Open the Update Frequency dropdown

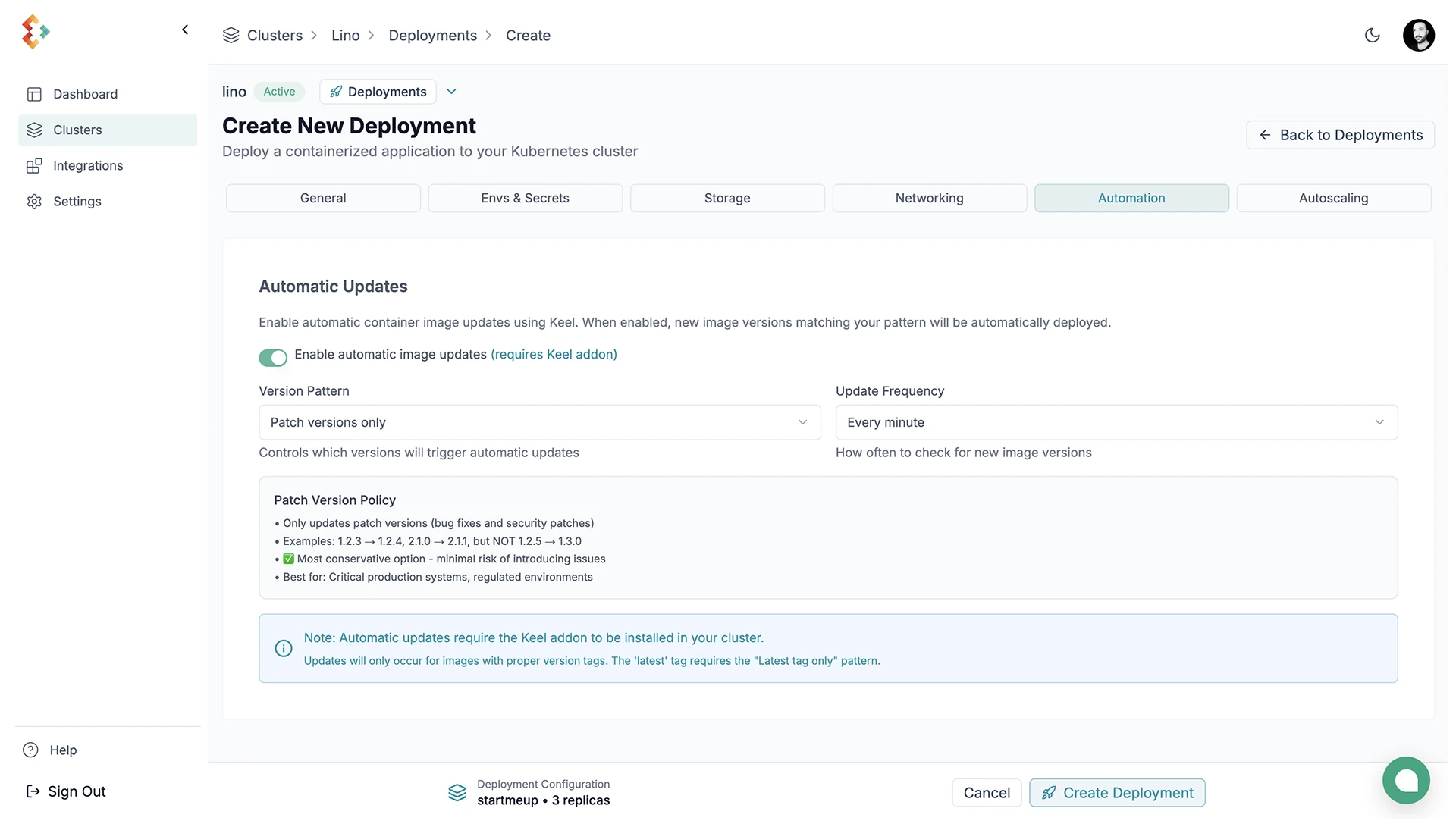pos(1116,423)
